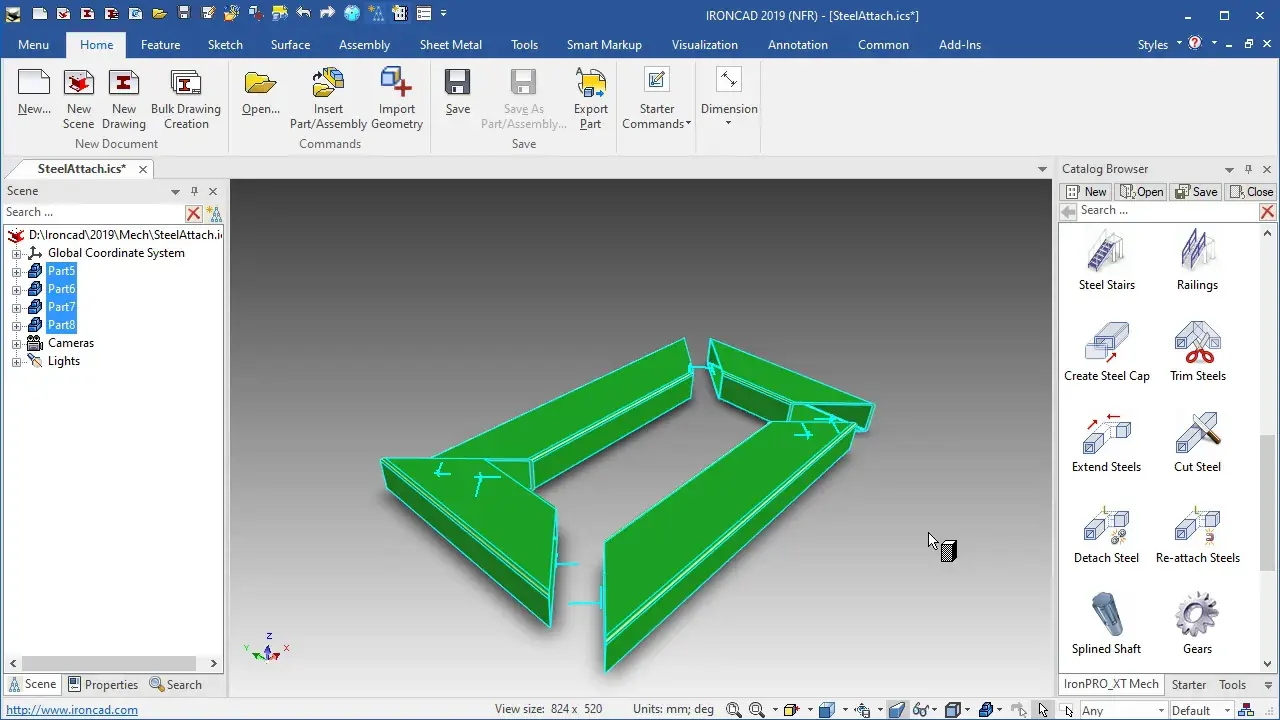Click Redo in quick access toolbar

[327, 14]
